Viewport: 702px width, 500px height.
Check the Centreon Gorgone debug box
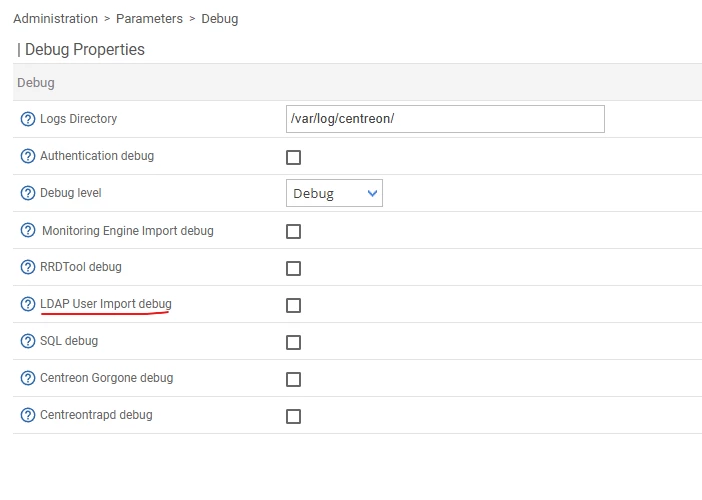click(293, 379)
